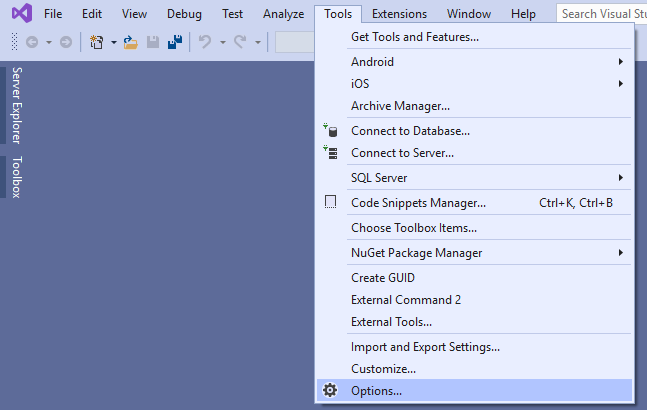Screen dimensions: 647x410
Task: Click the Redo arrow icon
Action: point(240,42)
